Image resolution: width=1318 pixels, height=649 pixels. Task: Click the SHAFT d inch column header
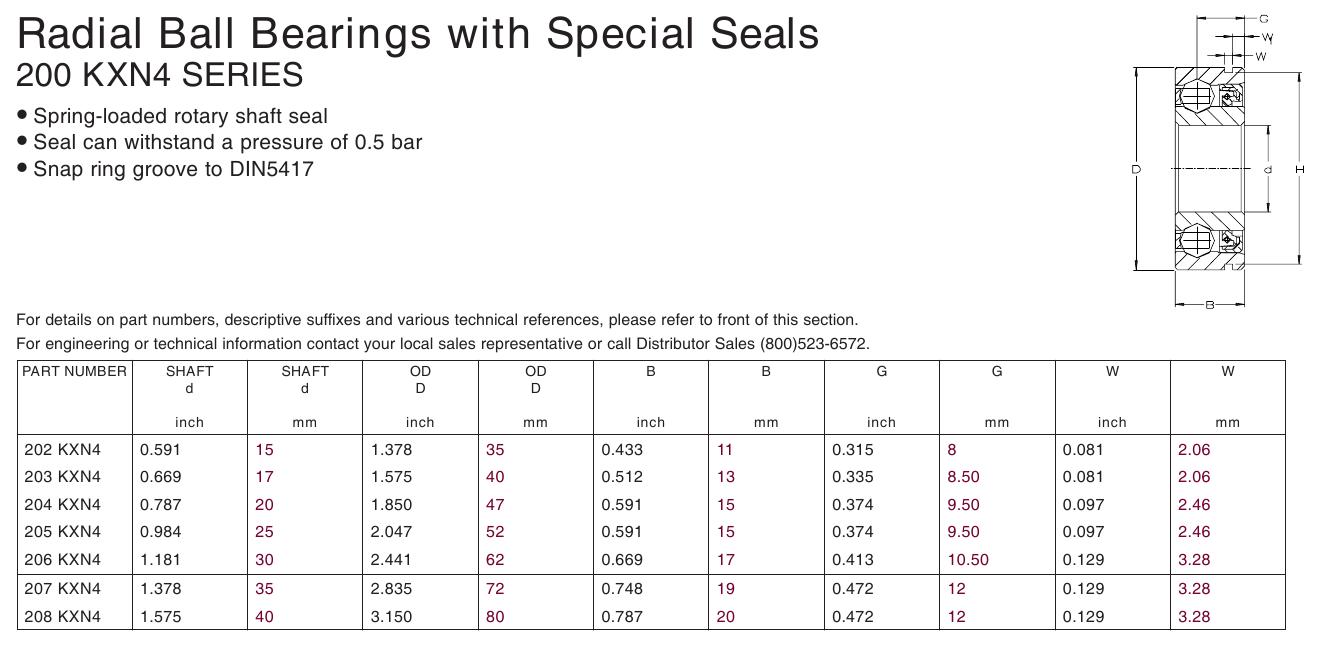click(x=190, y=396)
